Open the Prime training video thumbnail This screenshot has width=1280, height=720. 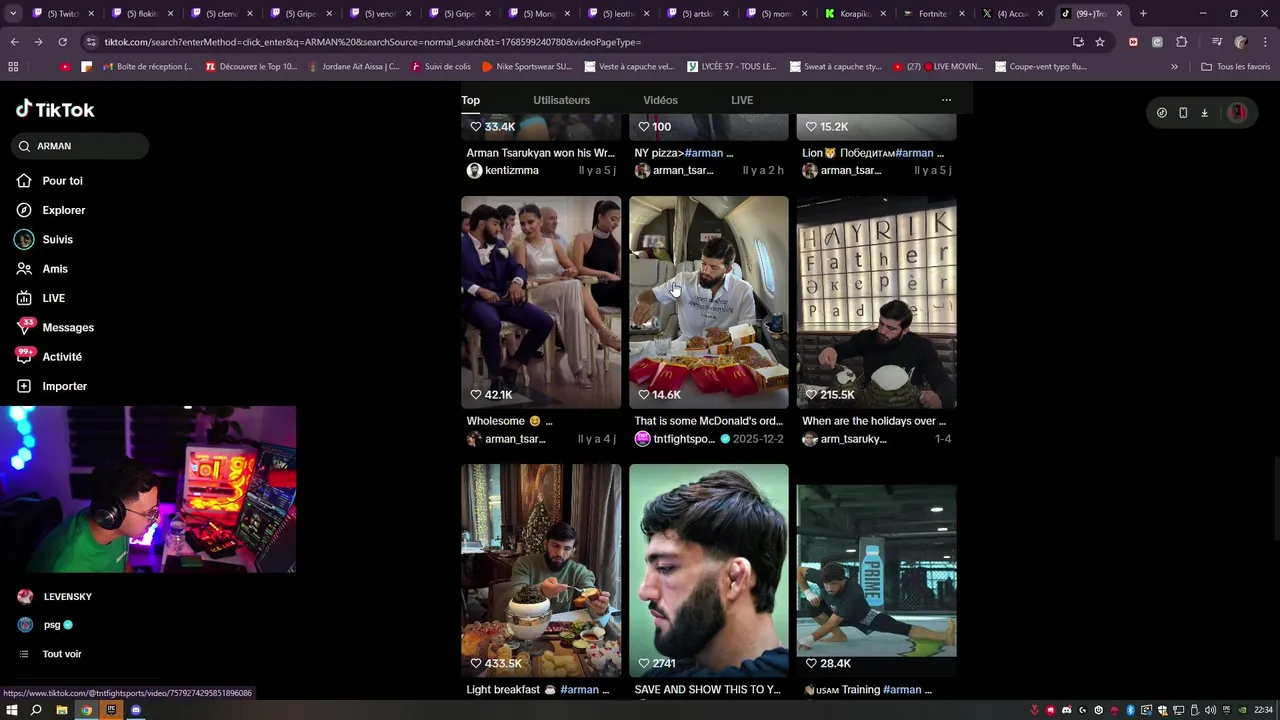coord(876,570)
